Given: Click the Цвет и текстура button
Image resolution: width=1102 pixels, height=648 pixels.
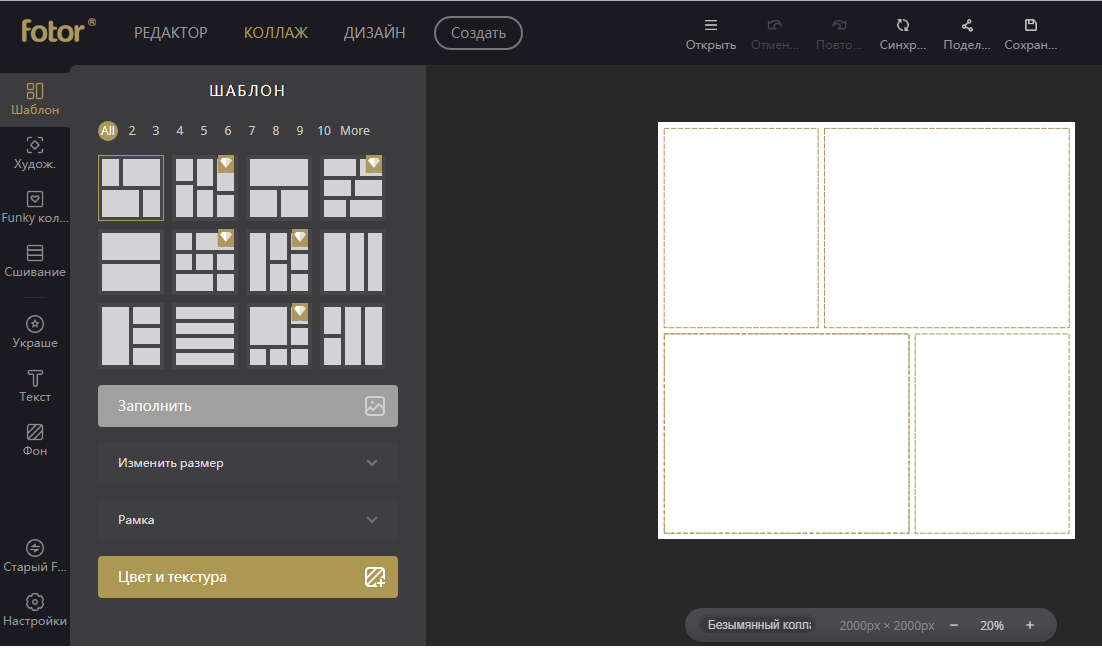Looking at the screenshot, I should [x=247, y=577].
